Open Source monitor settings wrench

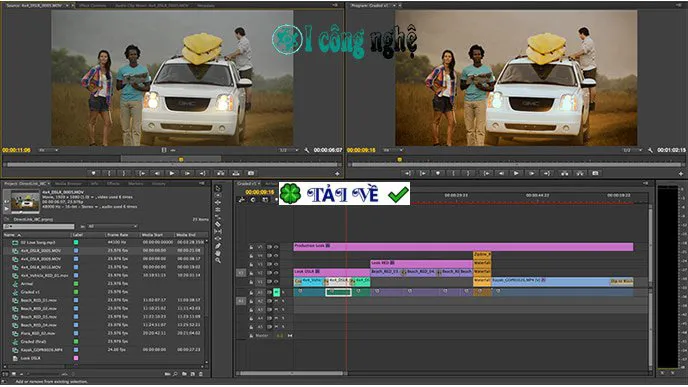[307, 150]
